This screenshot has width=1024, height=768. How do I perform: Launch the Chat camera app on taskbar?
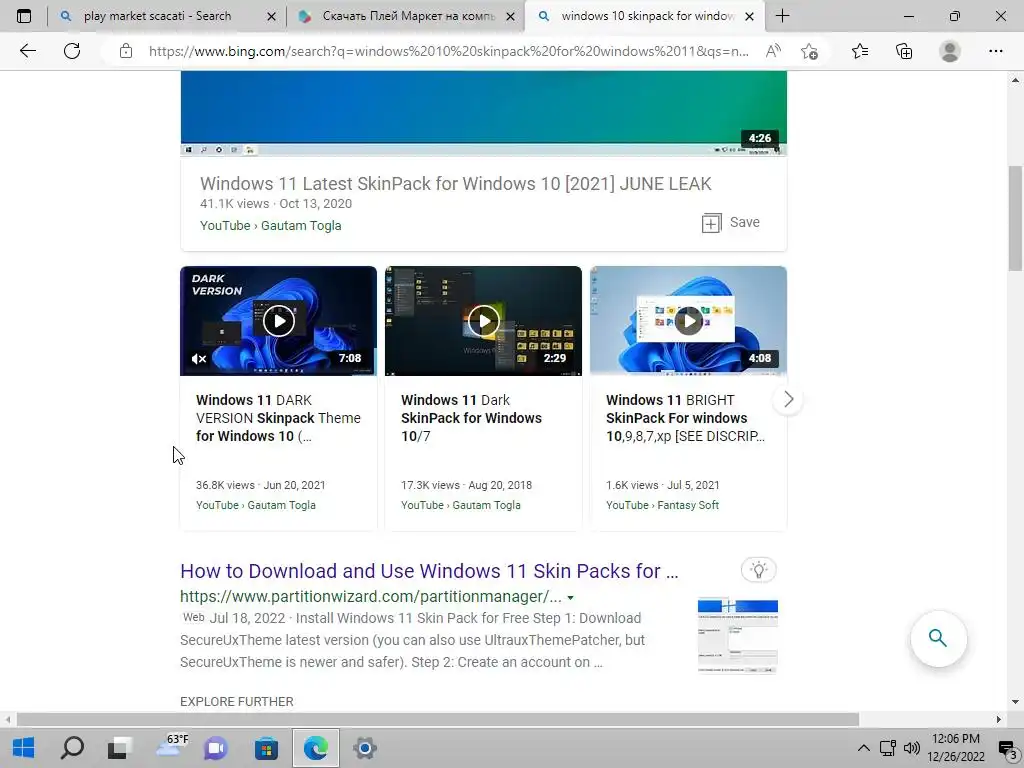click(216, 748)
